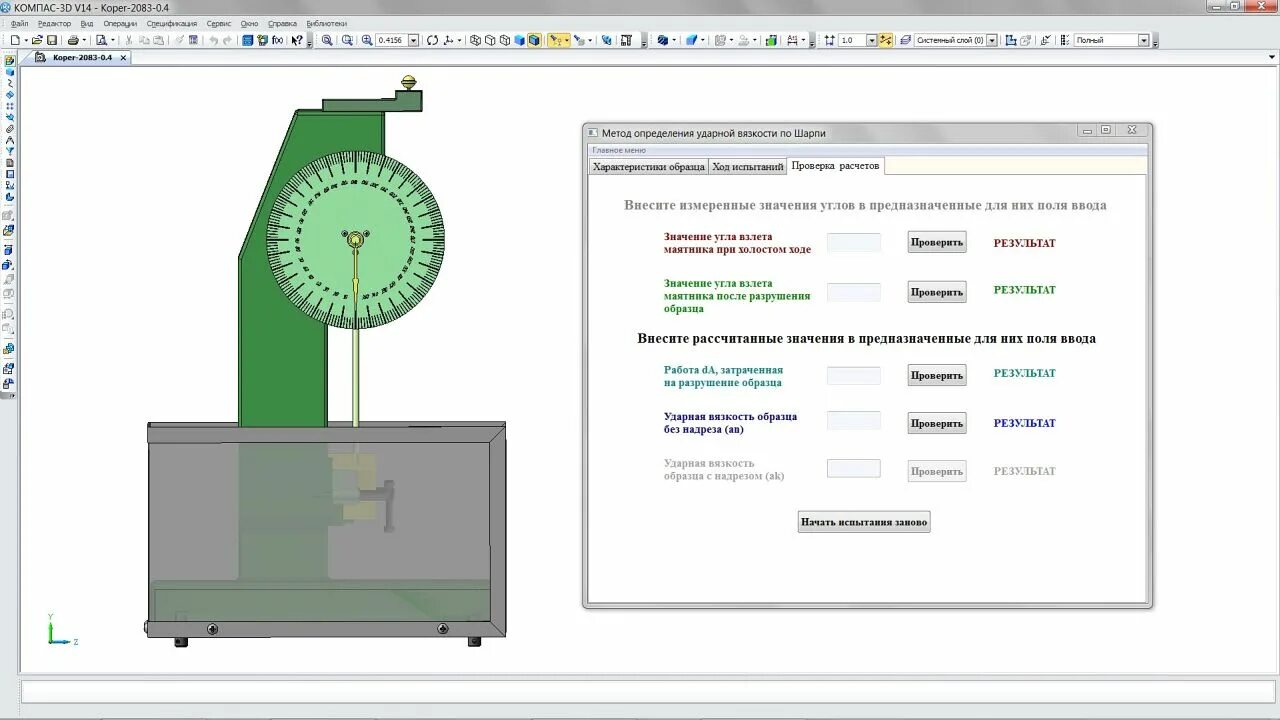Click input field for impact toughness without notch (an)
1280x720 pixels.
854,420
